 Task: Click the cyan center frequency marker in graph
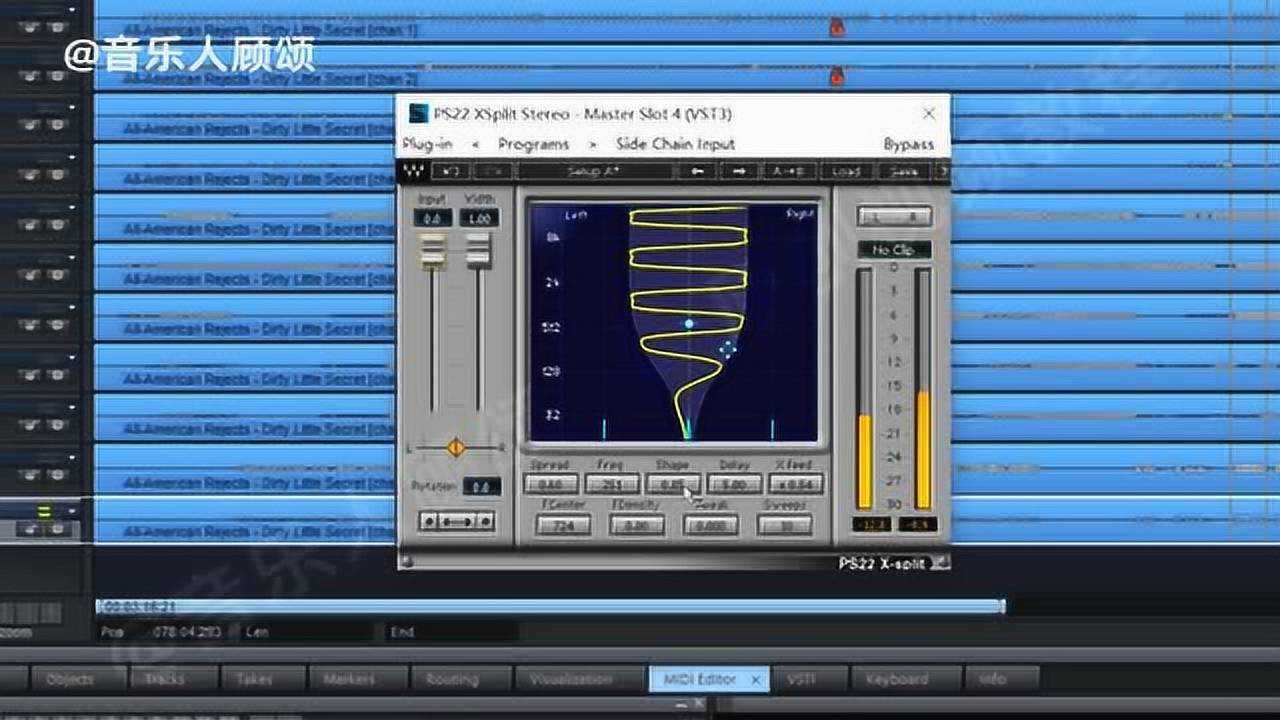tap(689, 324)
